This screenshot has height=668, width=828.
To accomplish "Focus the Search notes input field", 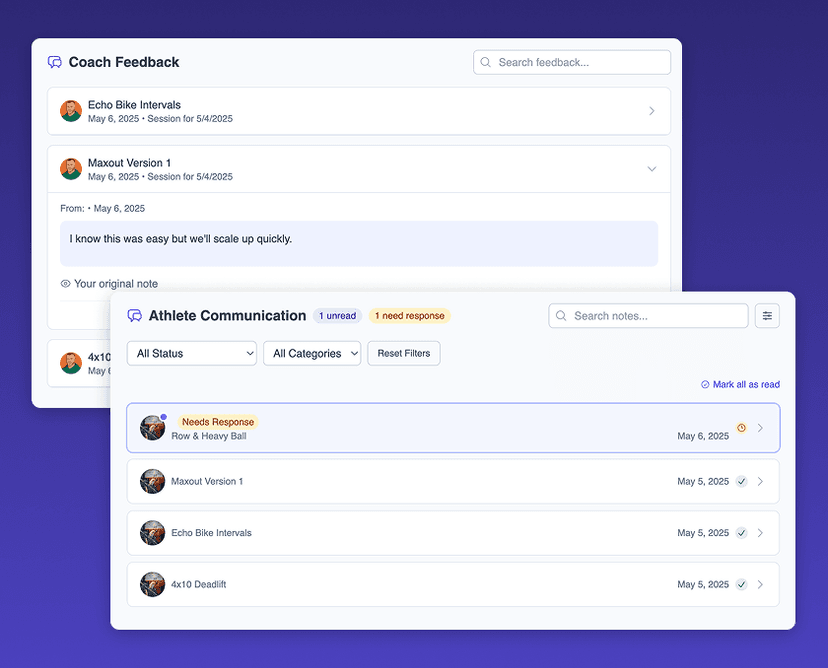I will (x=648, y=316).
